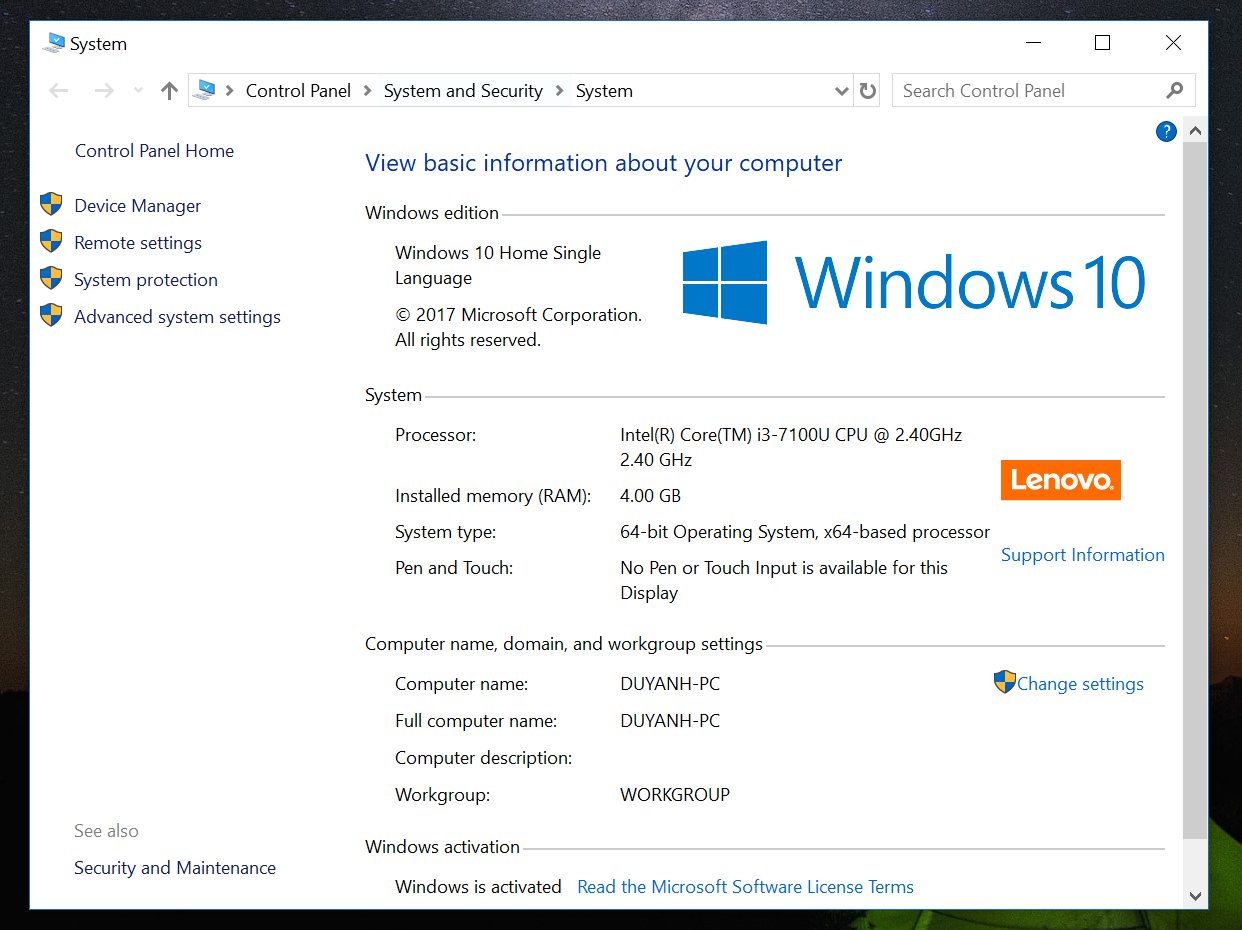This screenshot has width=1242, height=930.
Task: Click Windows 10 Home Single Language text
Action: [x=498, y=266]
